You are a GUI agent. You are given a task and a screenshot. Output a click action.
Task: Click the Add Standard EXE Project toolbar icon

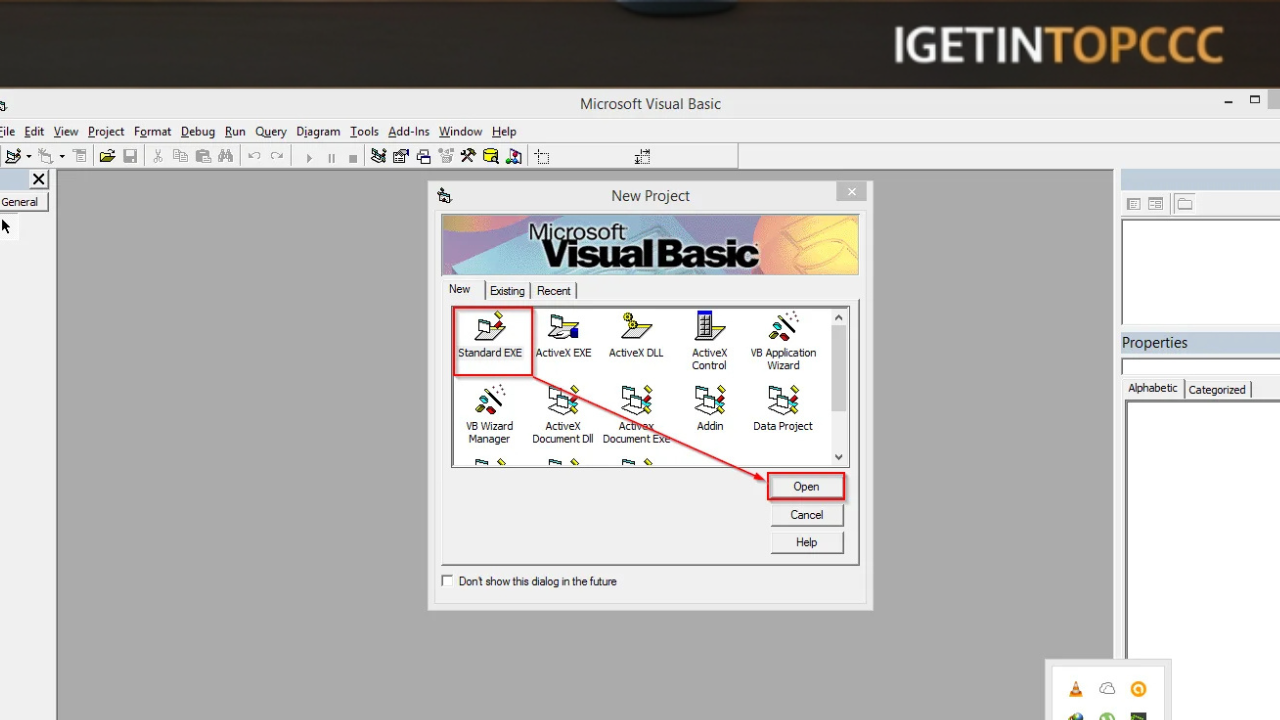(13, 157)
